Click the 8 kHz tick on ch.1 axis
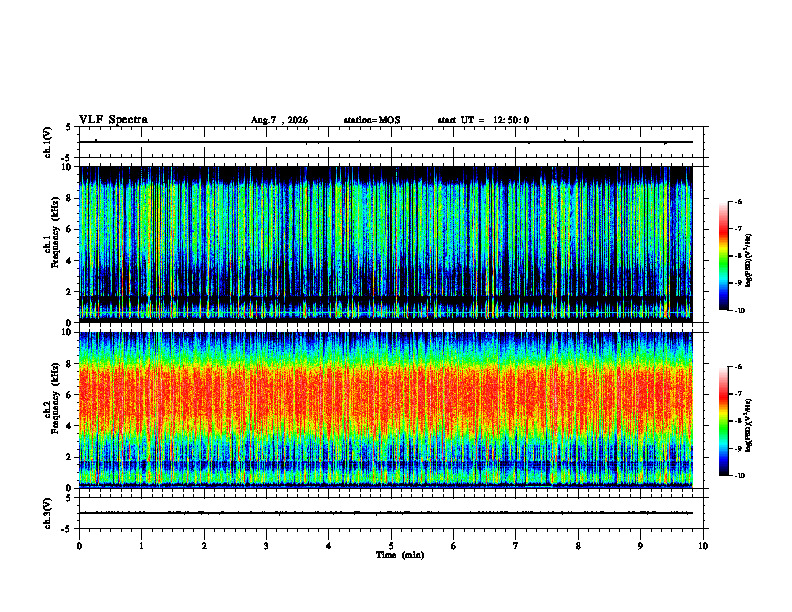This screenshot has height=612, width=792. [71, 198]
